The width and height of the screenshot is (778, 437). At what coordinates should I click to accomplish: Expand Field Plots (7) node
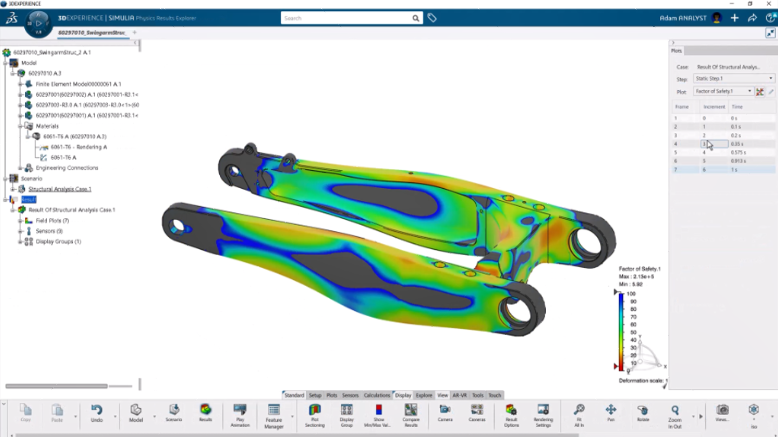[20, 221]
